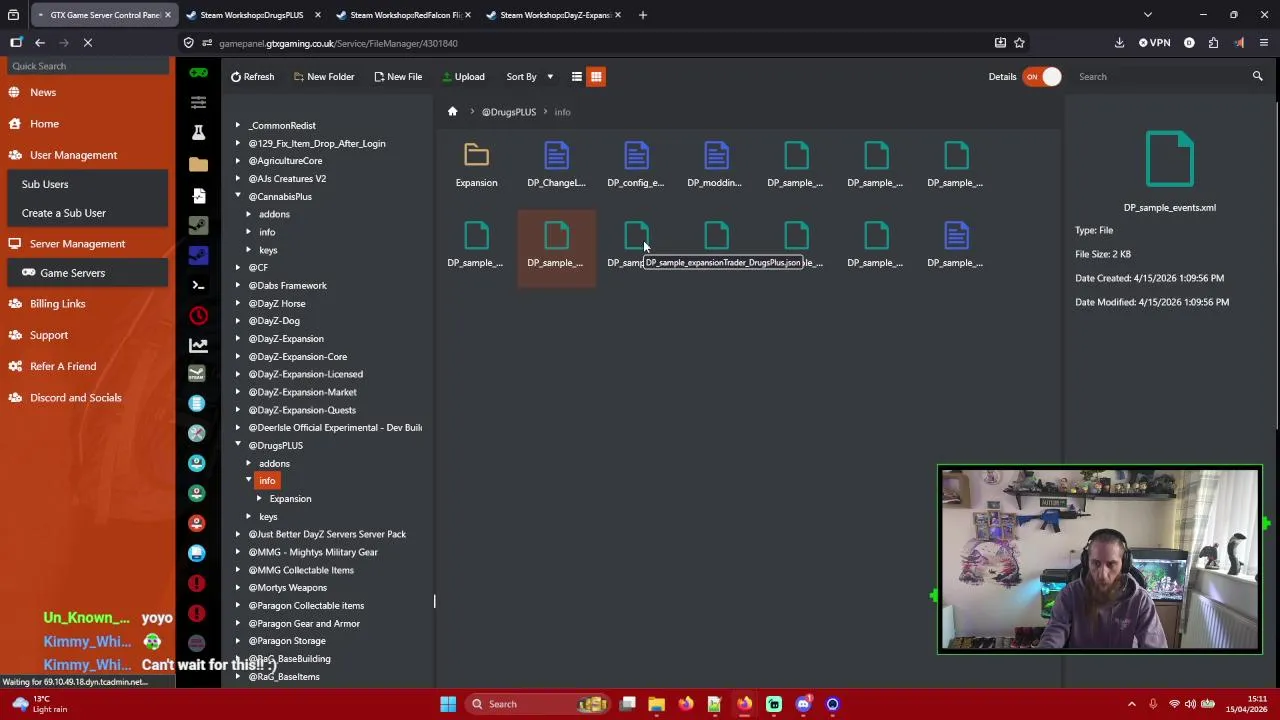This screenshot has width=1280, height=720.
Task: Open File Explorer from the Windows taskbar
Action: [656, 704]
